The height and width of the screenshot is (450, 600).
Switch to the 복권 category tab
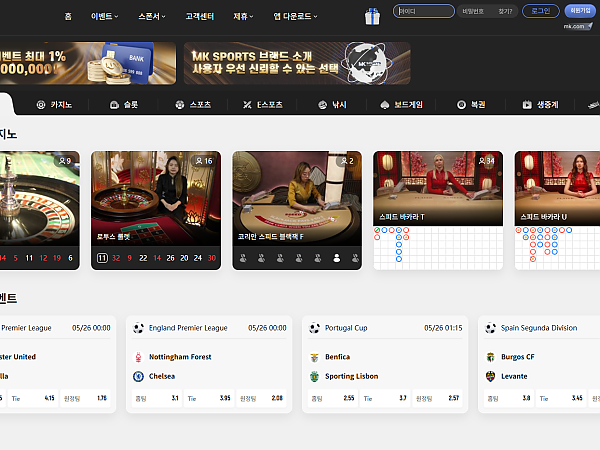click(x=471, y=104)
